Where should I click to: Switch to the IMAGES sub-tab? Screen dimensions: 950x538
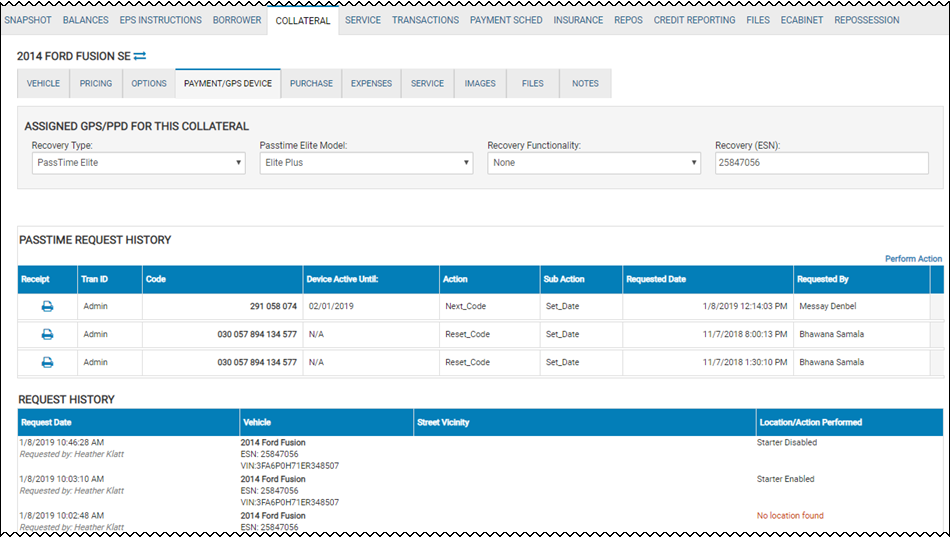pyautogui.click(x=480, y=84)
